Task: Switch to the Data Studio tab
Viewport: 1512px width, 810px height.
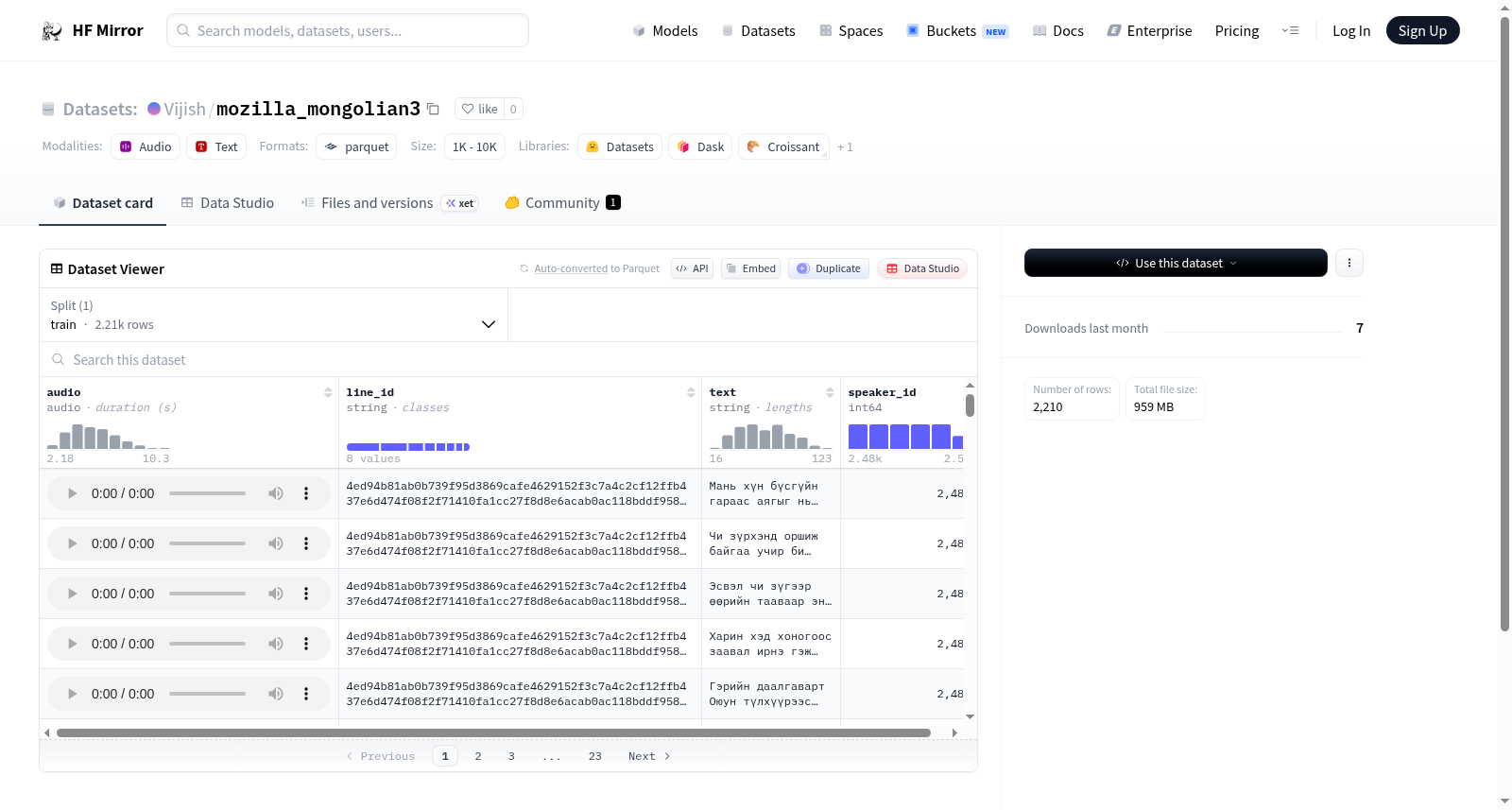Action: tap(228, 203)
